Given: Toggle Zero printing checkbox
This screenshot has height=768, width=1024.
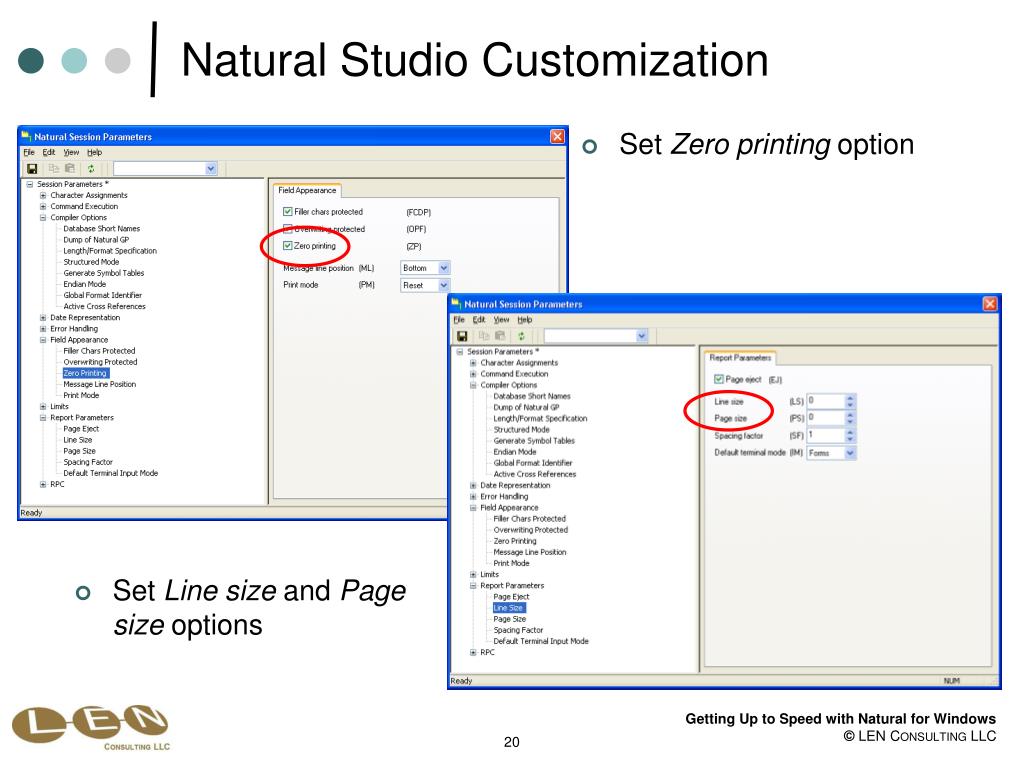Looking at the screenshot, I should click(287, 246).
